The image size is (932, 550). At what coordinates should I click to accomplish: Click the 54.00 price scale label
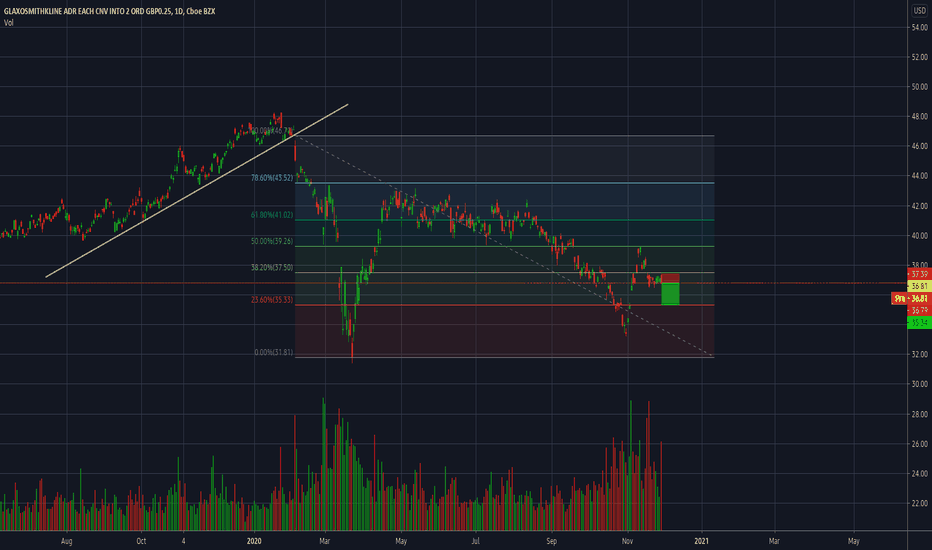coord(920,27)
